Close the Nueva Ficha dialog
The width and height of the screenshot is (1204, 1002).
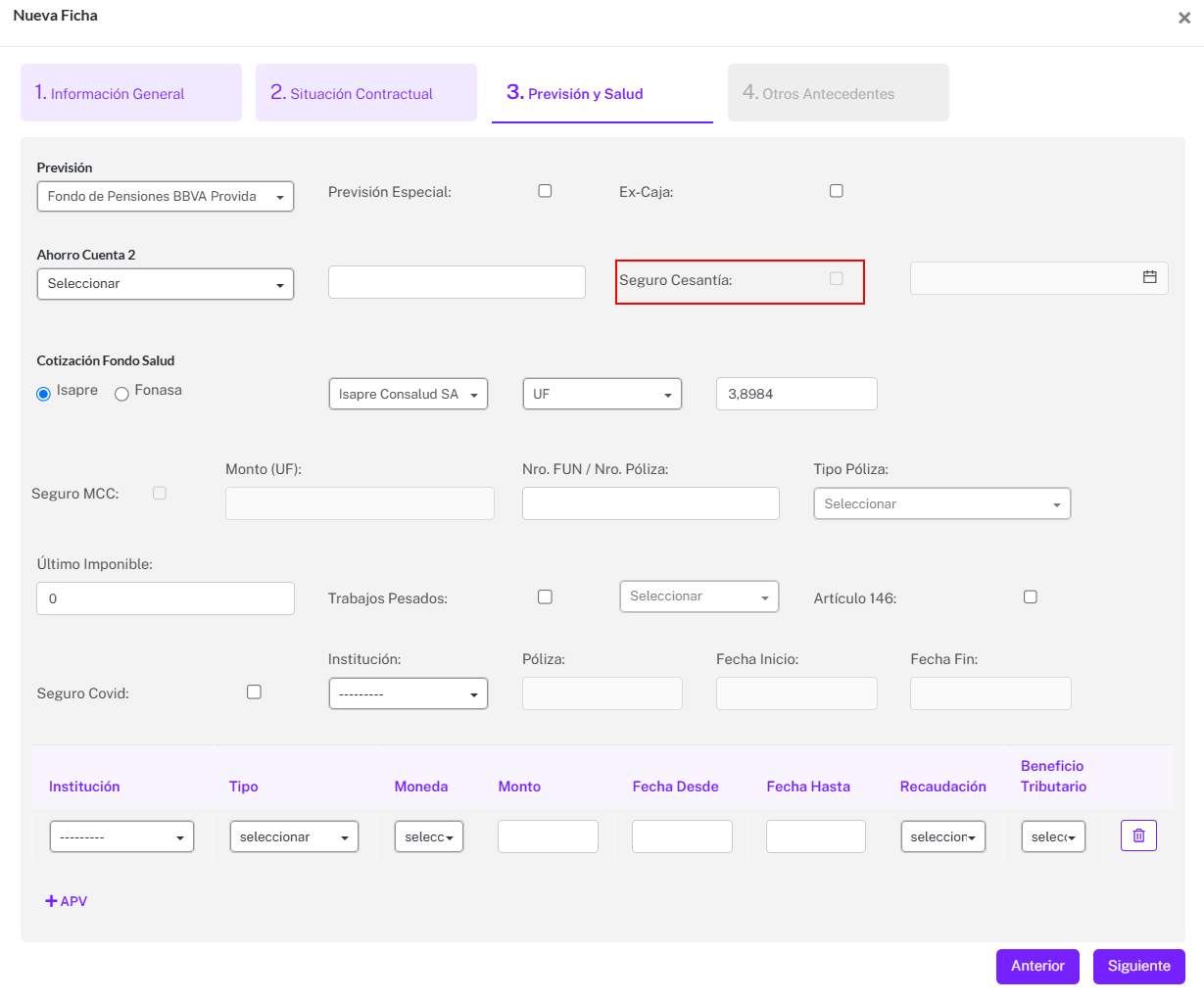(x=1183, y=18)
